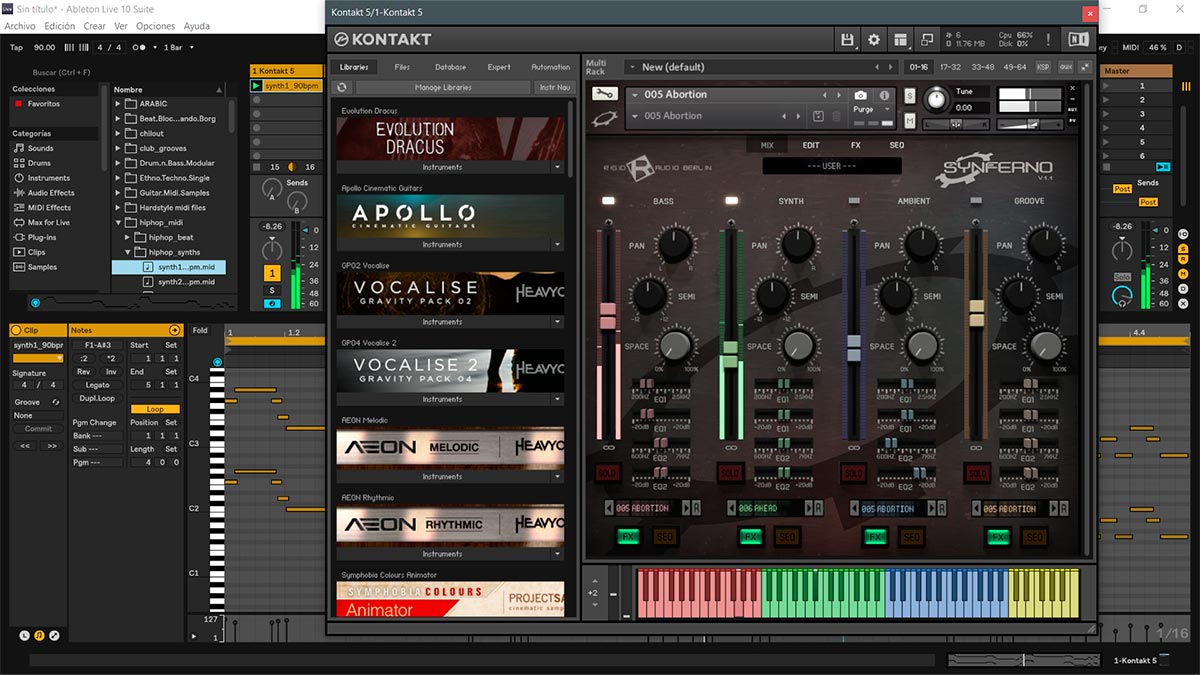Screen dimensions: 1200x675
Task: Open the Crear menu
Action: [x=95, y=26]
